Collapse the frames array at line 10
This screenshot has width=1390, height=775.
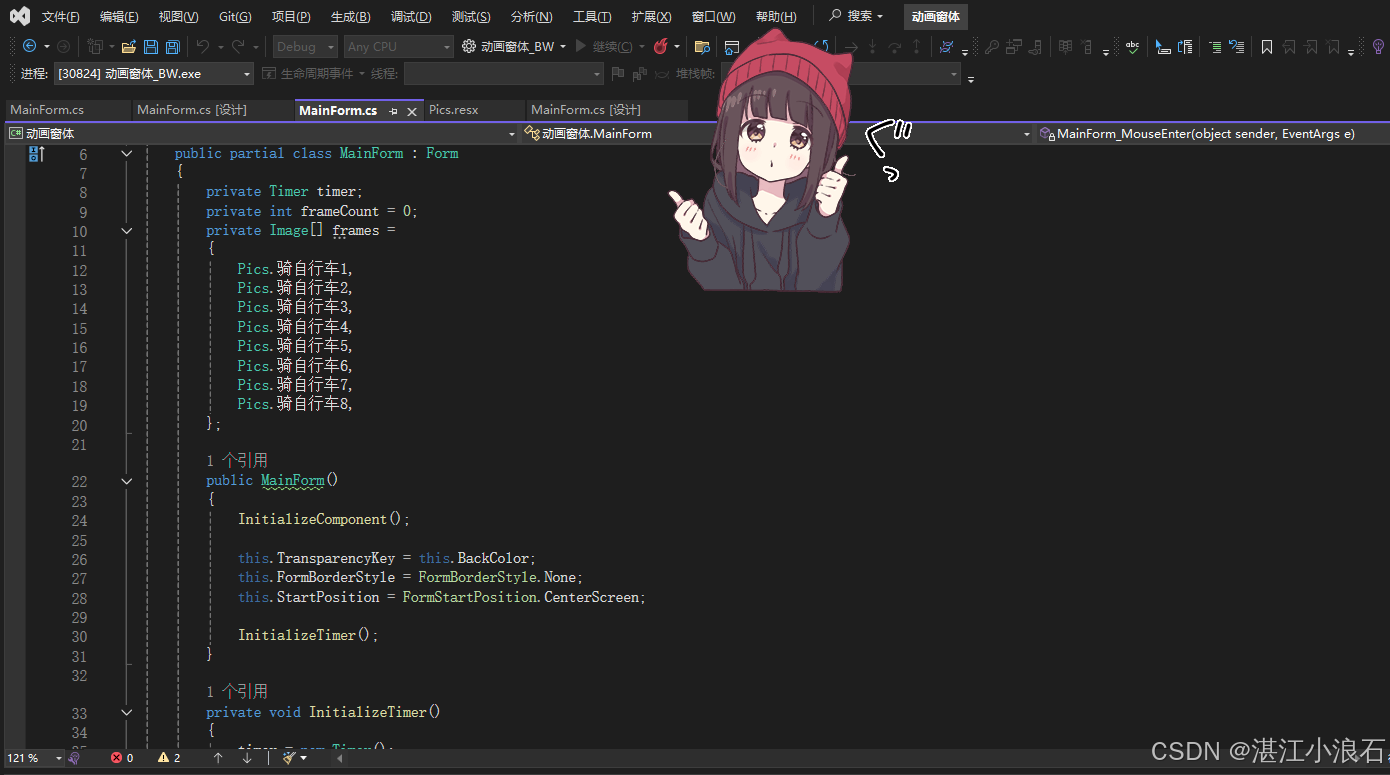coord(127,231)
